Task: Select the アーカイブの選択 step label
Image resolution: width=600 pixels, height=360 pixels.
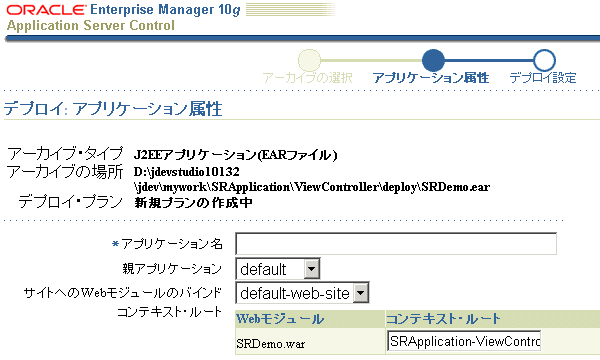Action: [x=307, y=78]
